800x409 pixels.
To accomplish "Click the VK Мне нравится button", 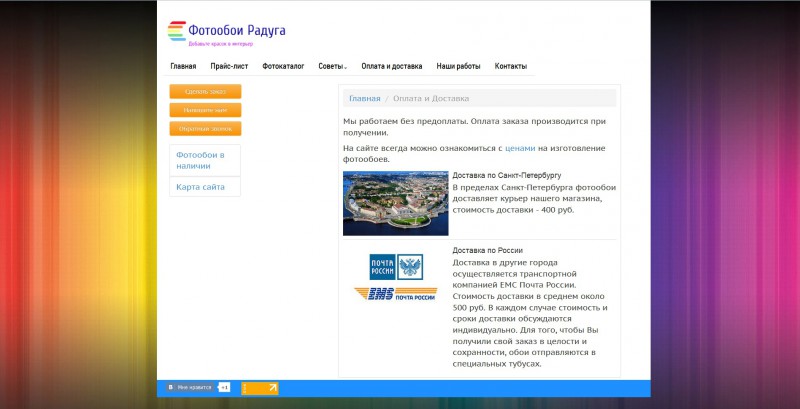I will click(190, 388).
